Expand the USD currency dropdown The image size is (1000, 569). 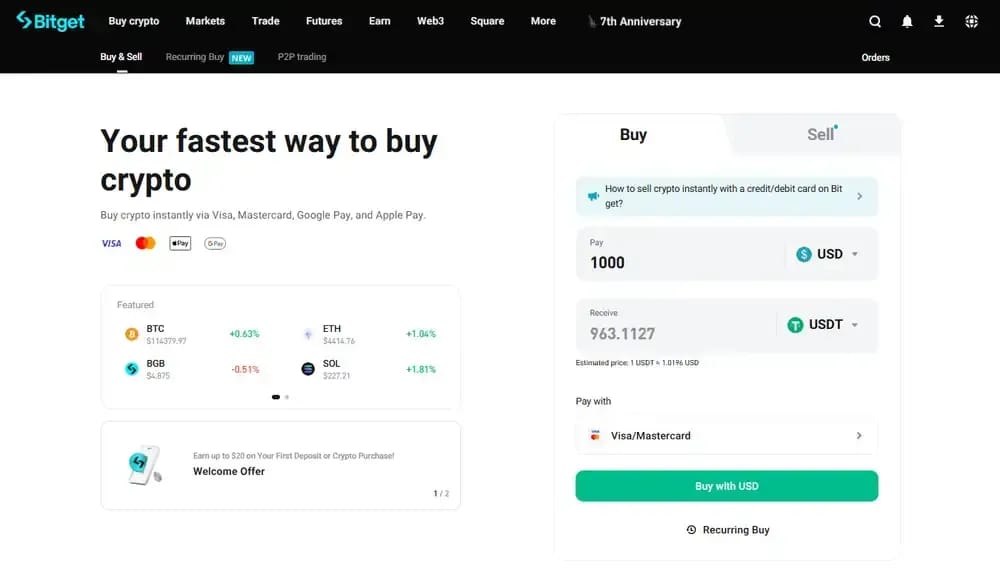[828, 254]
